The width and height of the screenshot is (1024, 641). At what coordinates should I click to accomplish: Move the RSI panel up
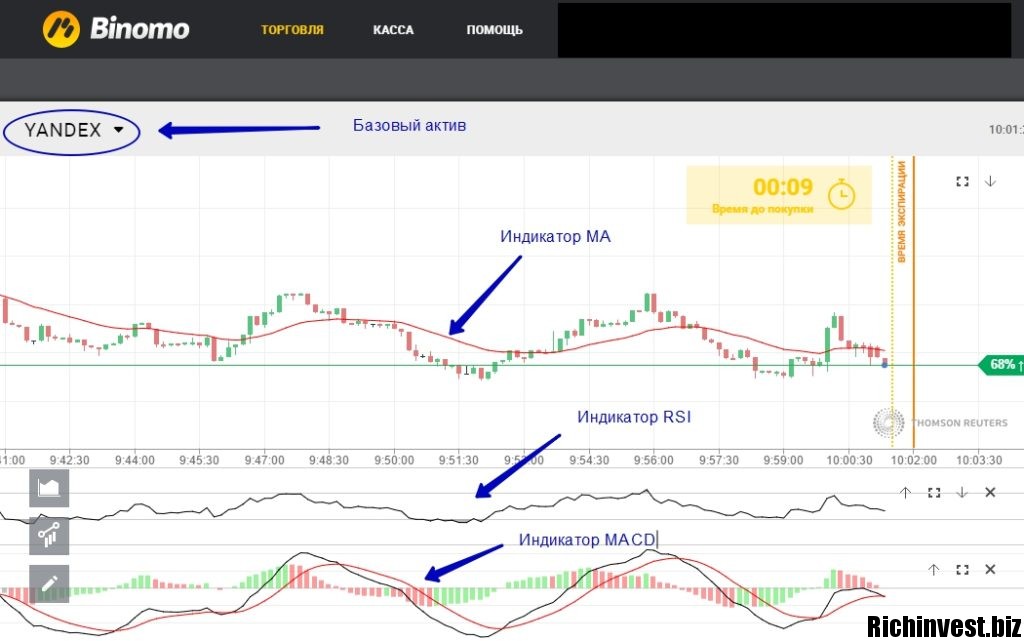pyautogui.click(x=905, y=493)
